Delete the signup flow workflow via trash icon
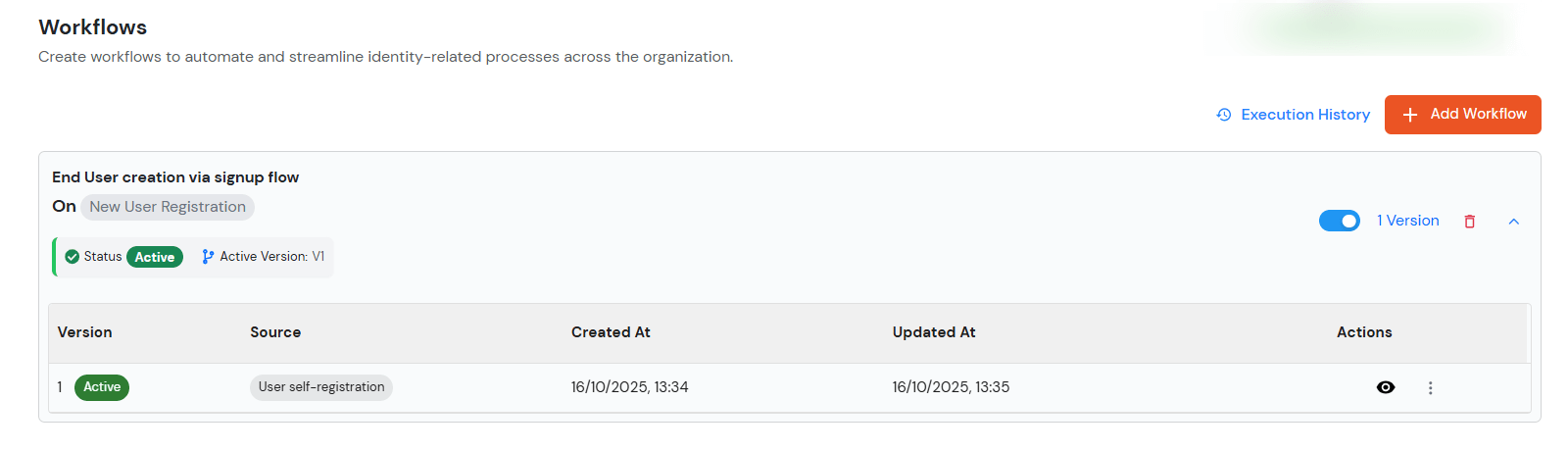Screen dimensions: 1568x451 click(x=1469, y=222)
